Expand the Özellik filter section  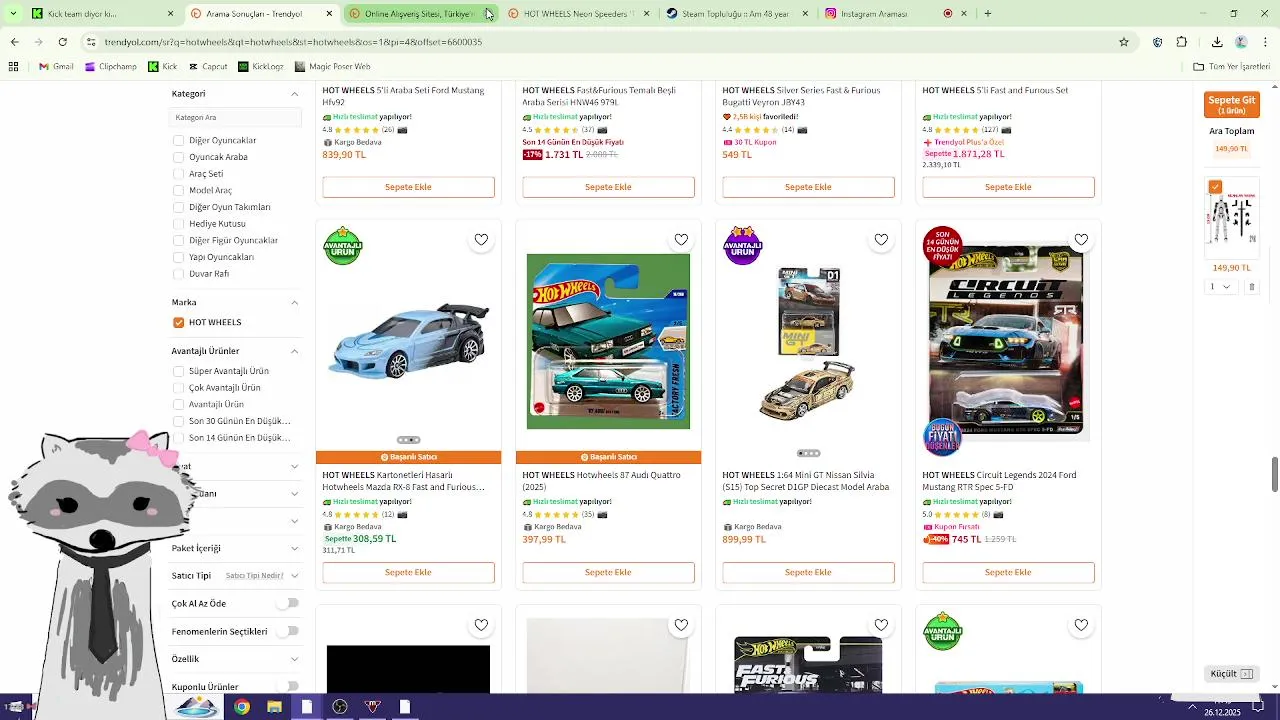(294, 659)
